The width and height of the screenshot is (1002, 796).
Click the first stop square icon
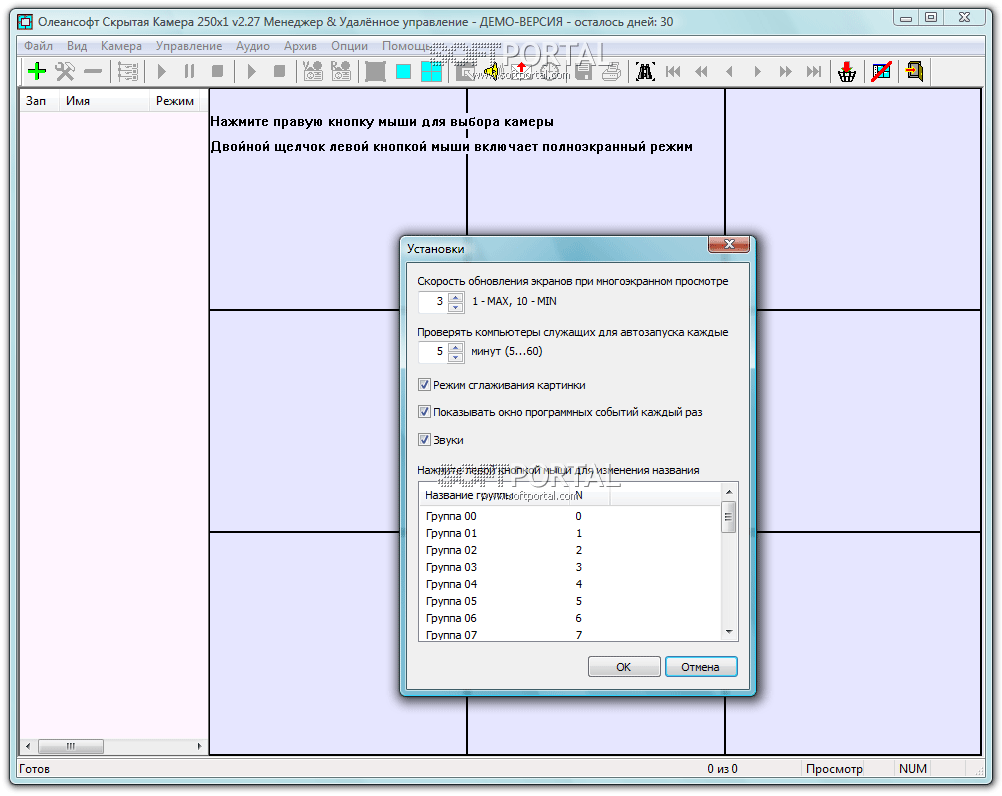click(217, 71)
